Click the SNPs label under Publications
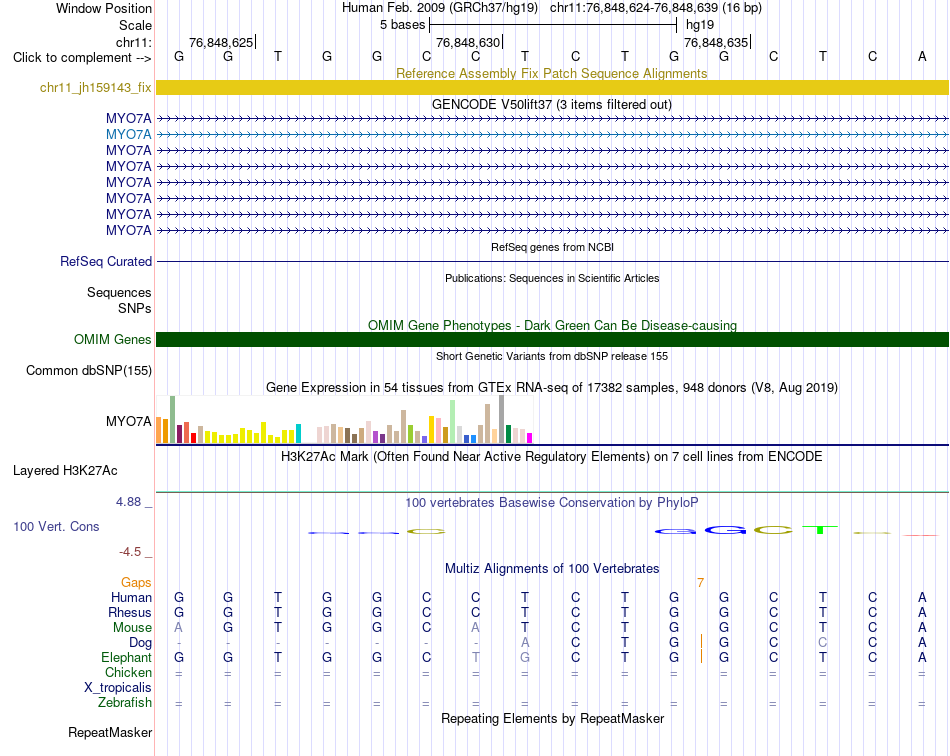 coord(135,308)
